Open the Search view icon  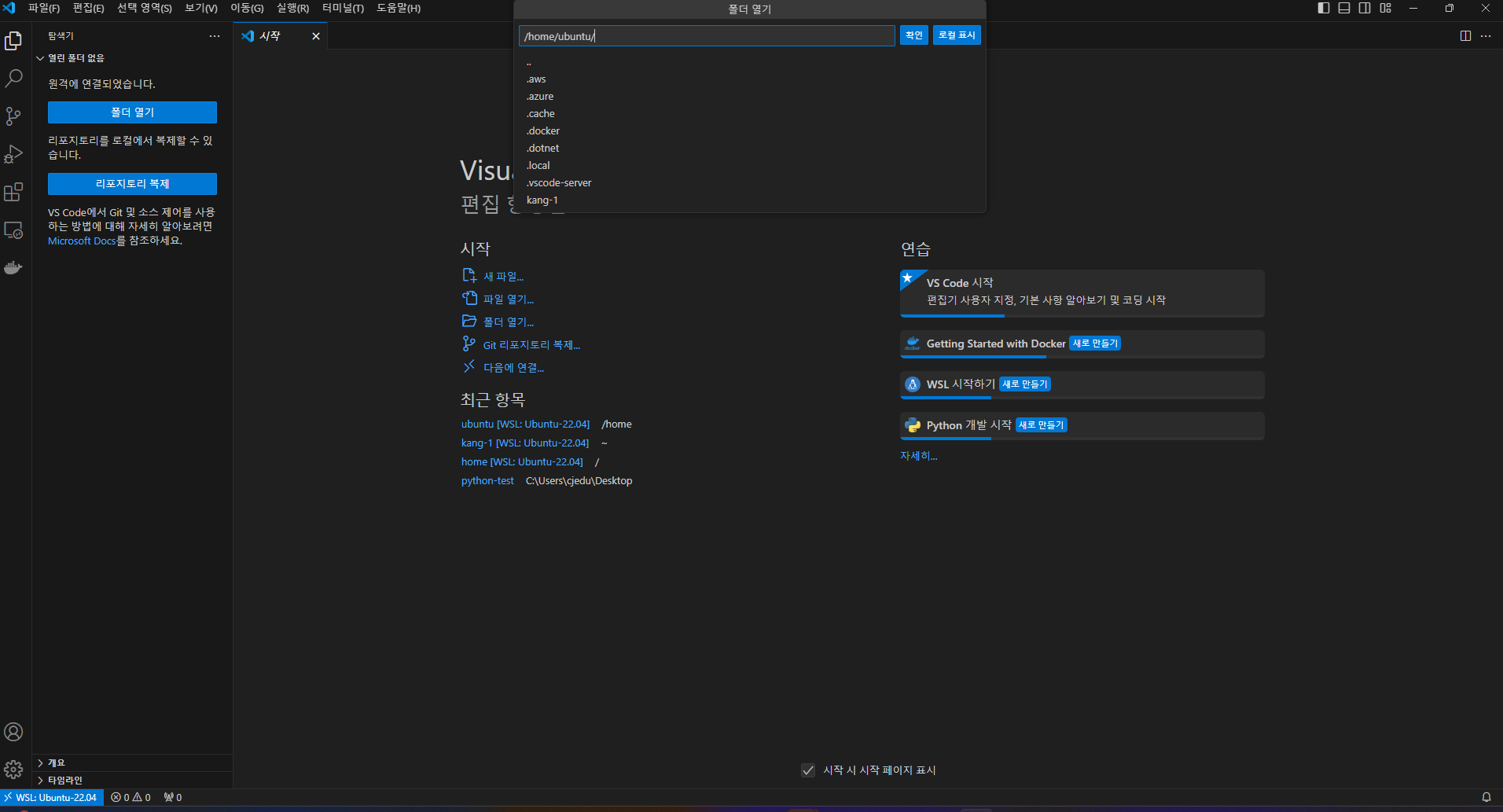point(13,79)
